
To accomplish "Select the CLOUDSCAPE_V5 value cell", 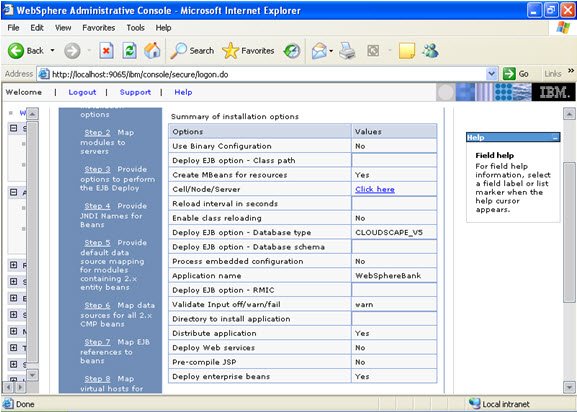I will pos(394,232).
